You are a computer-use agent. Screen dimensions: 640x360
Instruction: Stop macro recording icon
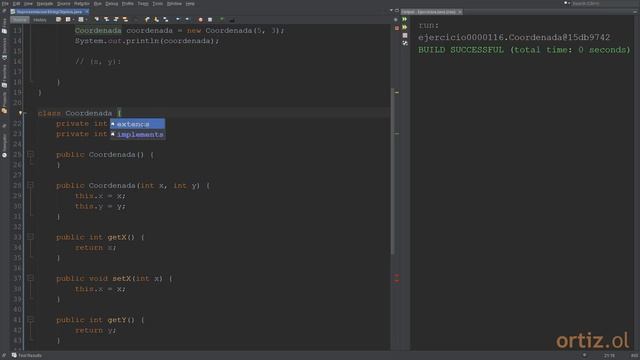210,19
